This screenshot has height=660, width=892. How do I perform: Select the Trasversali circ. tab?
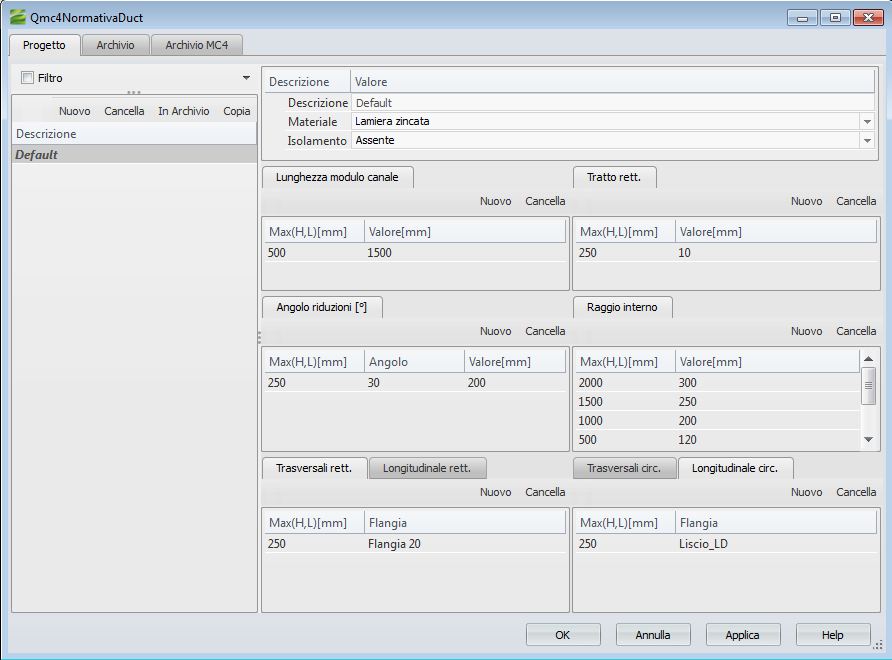click(624, 468)
